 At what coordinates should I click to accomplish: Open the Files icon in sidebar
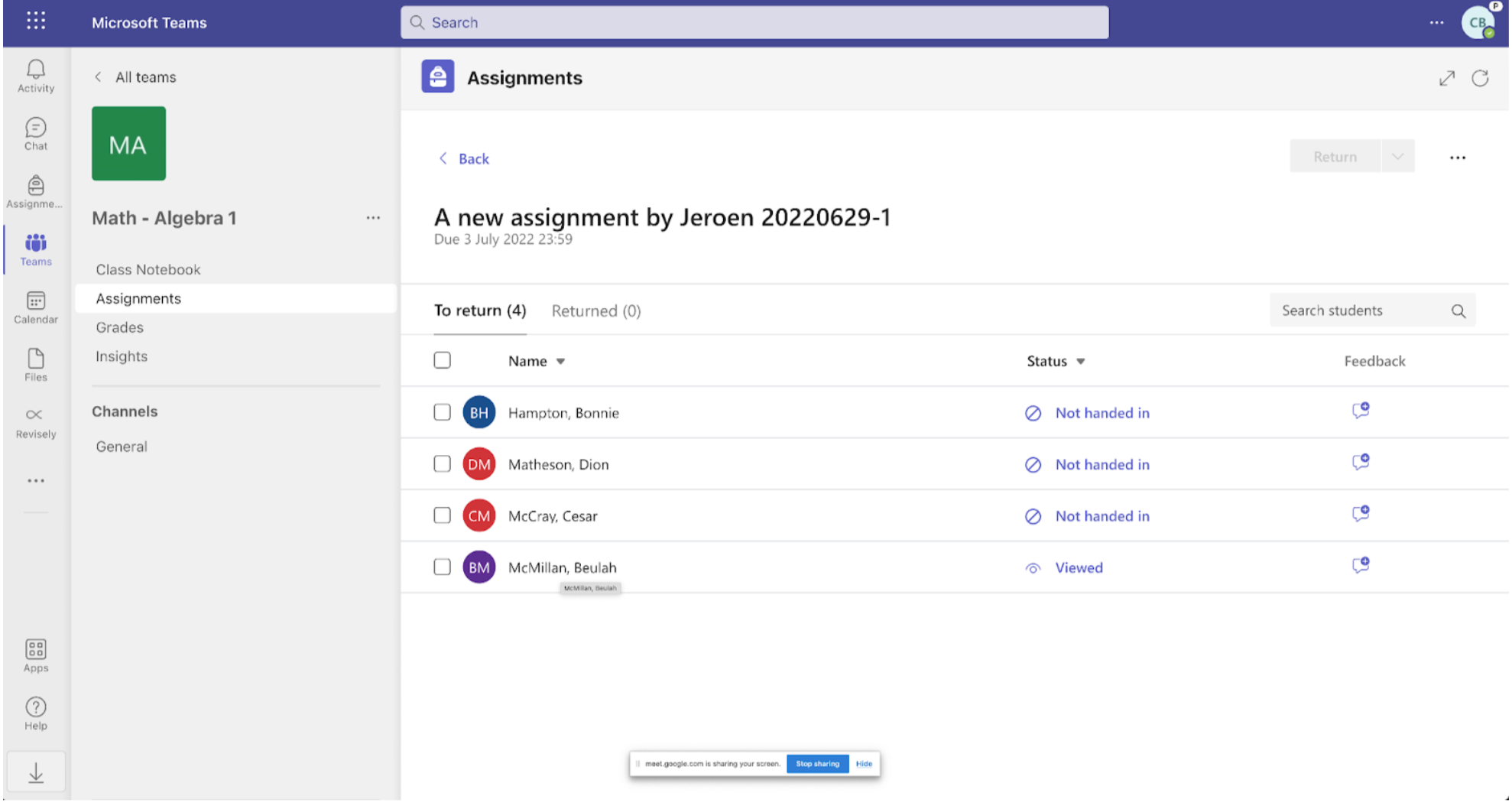point(35,365)
